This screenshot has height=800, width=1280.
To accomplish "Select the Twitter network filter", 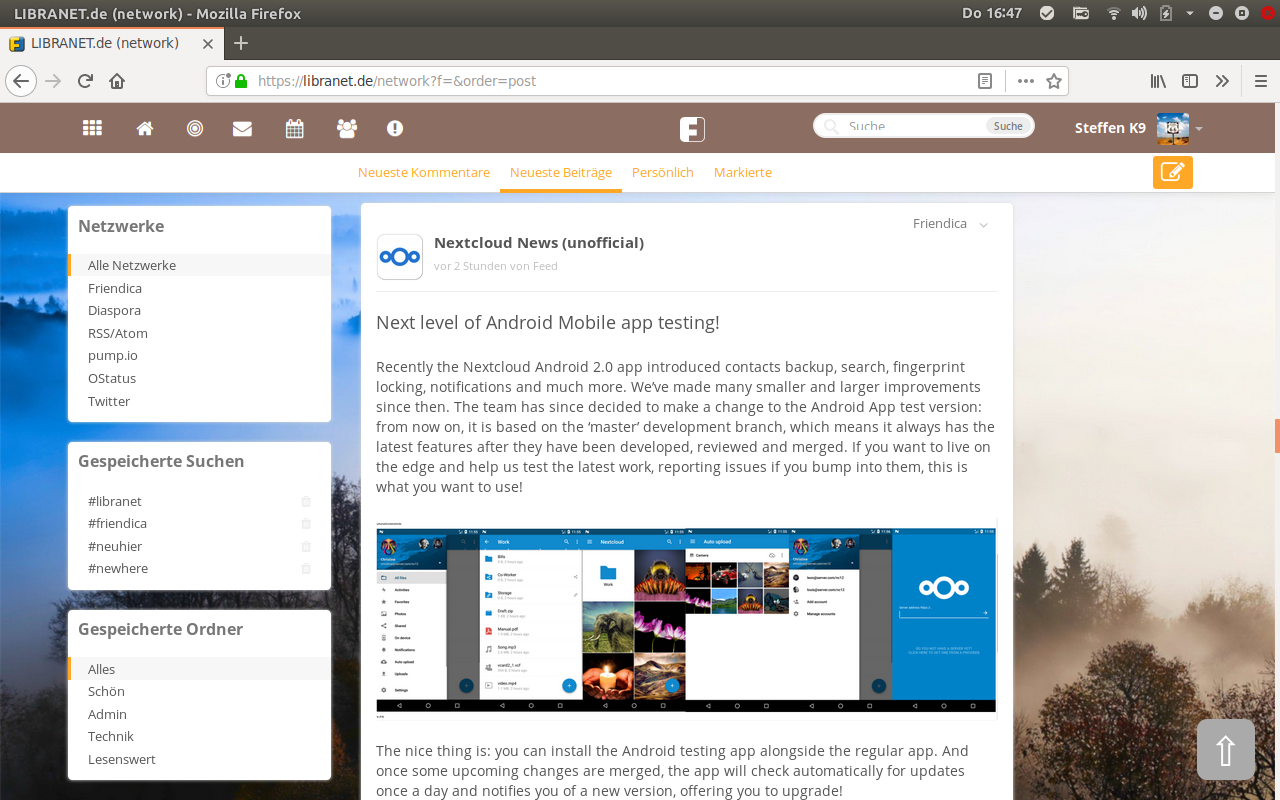I will [109, 401].
